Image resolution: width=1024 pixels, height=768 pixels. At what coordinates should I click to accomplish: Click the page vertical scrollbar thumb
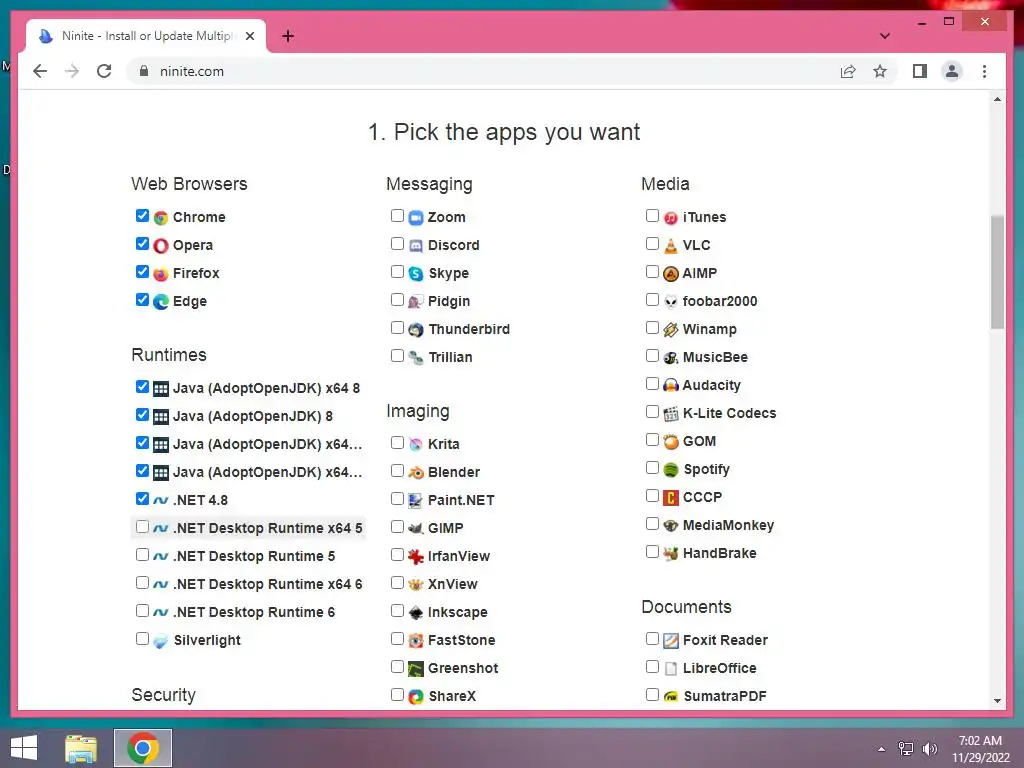[997, 272]
